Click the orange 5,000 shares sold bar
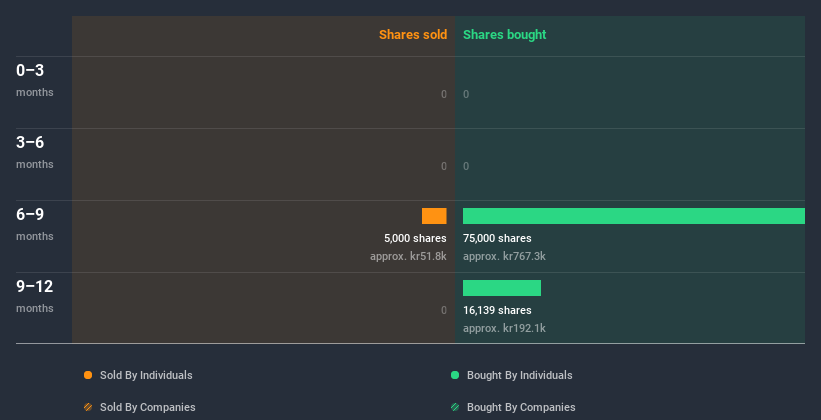 click(434, 216)
